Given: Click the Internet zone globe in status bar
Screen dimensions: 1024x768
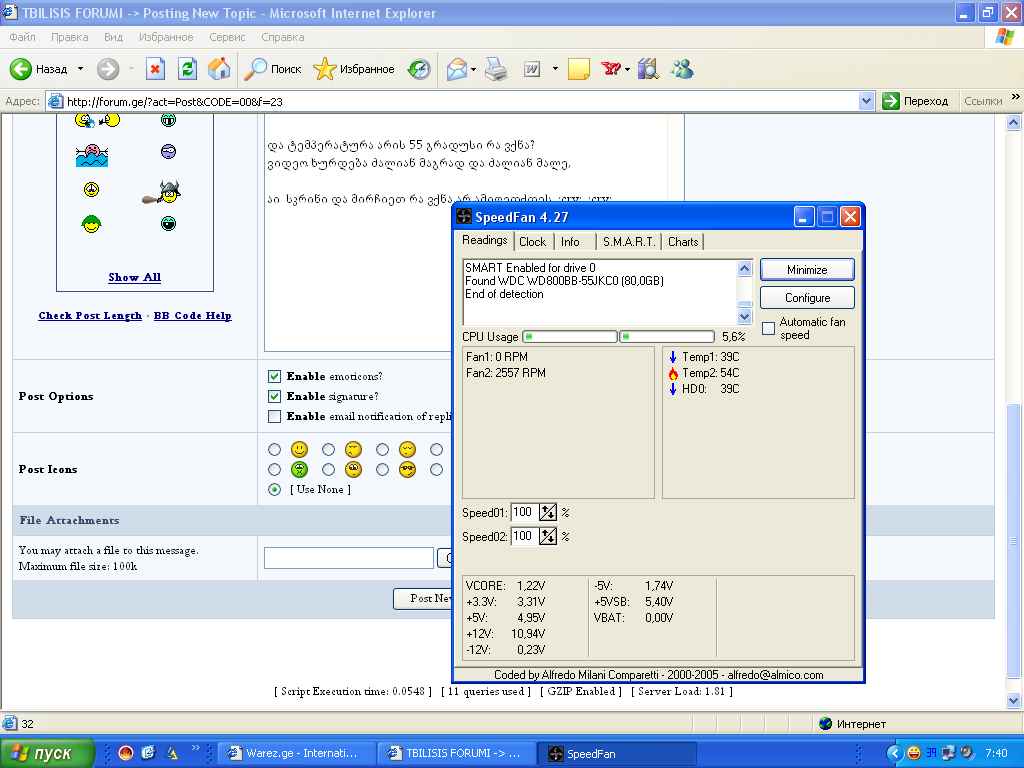Looking at the screenshot, I should tap(825, 724).
